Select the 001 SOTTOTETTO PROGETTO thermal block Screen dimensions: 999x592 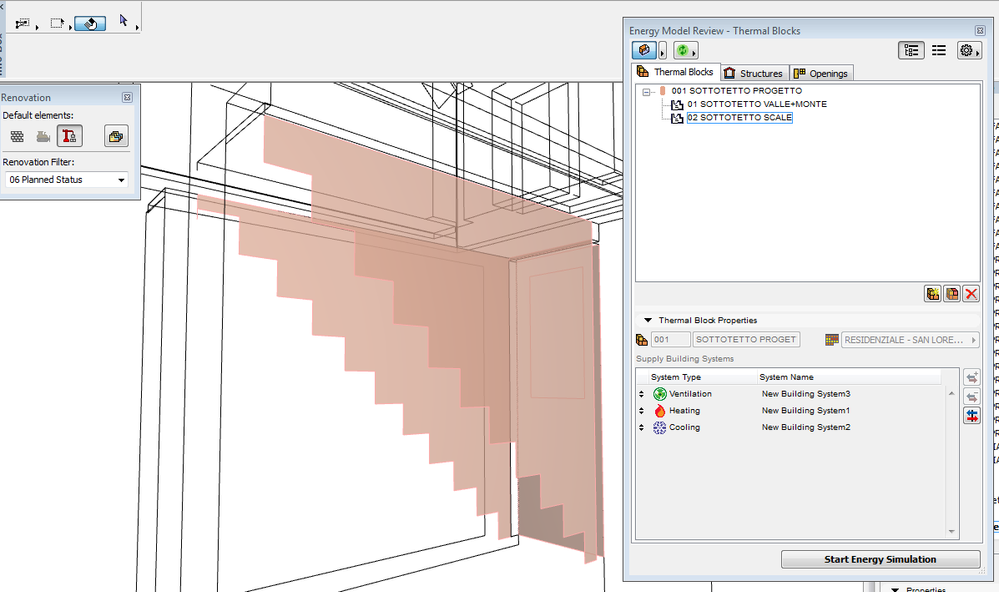click(736, 90)
